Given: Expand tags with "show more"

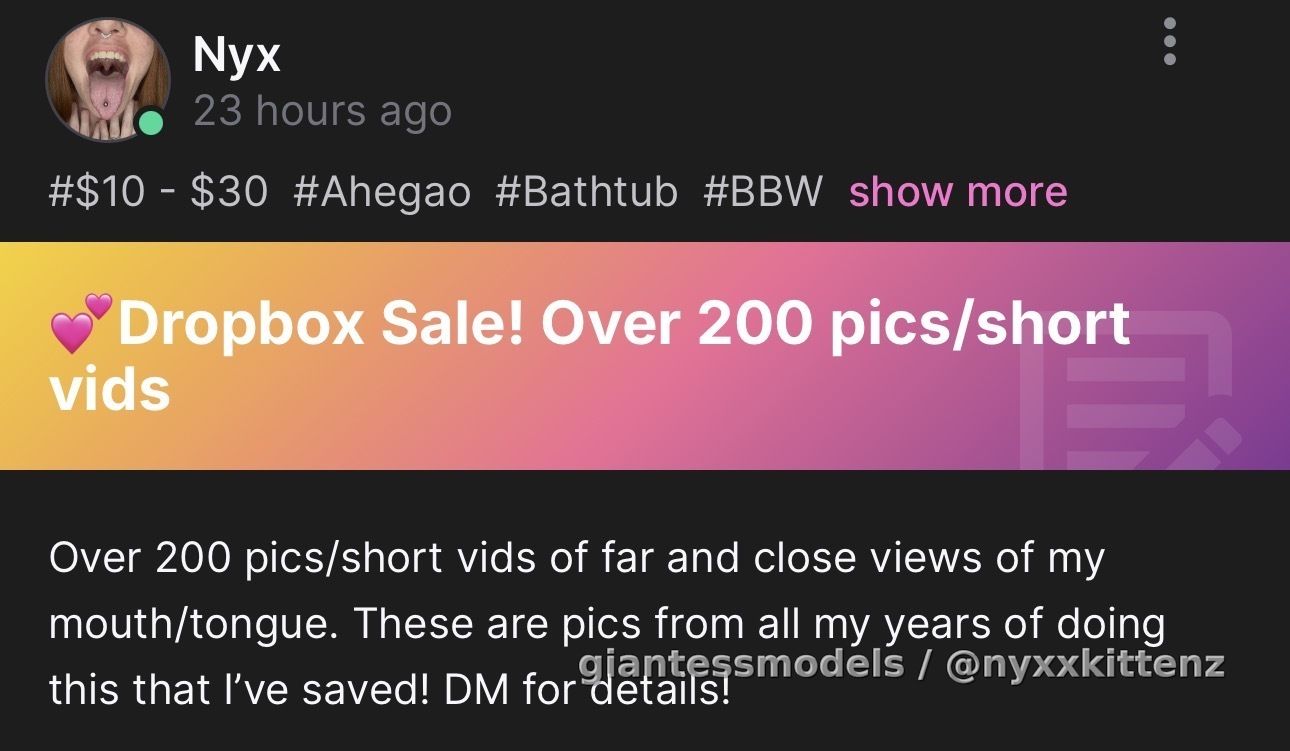Looking at the screenshot, I should pyautogui.click(x=958, y=191).
